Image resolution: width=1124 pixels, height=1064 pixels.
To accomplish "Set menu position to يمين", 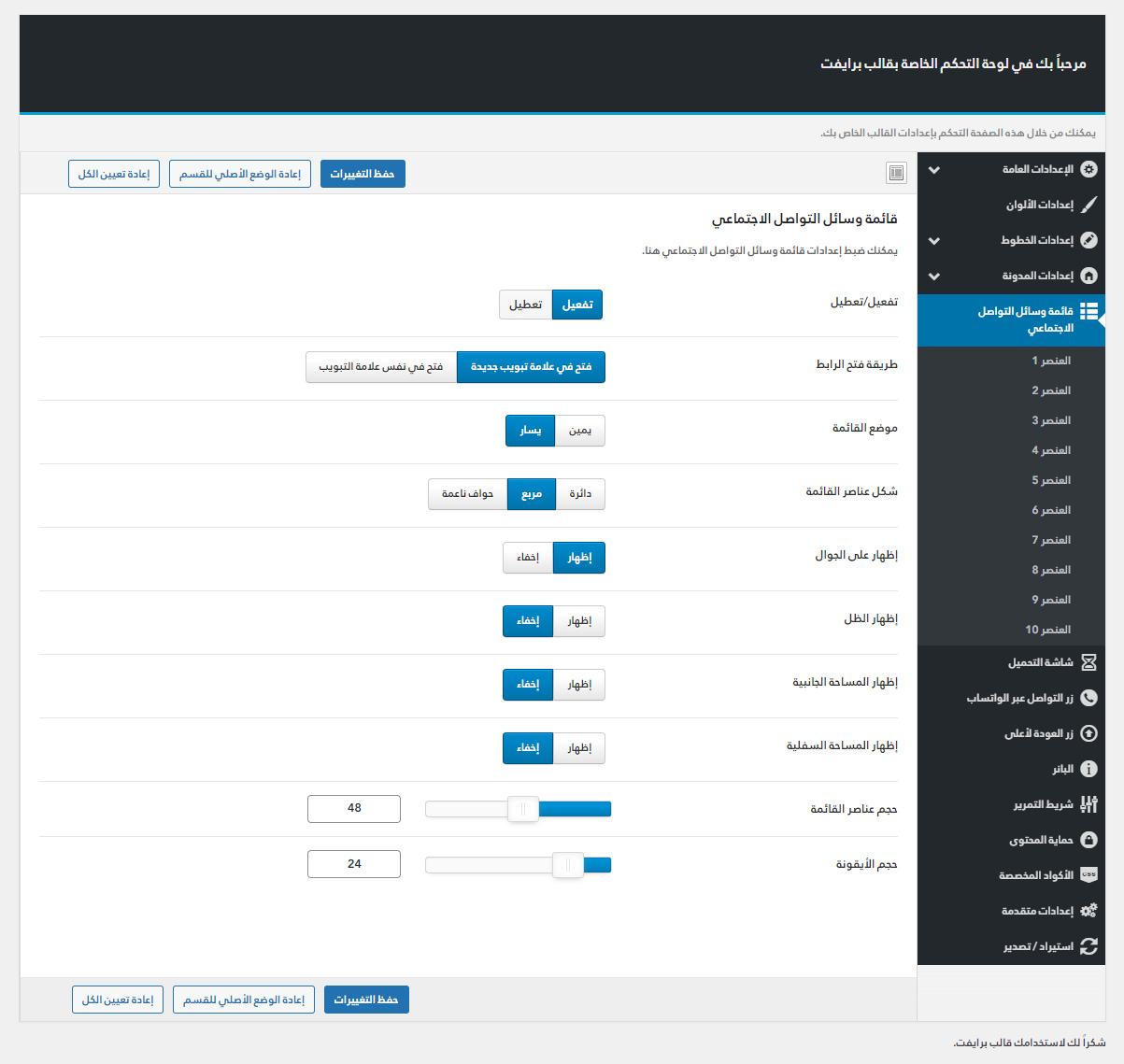I will tap(580, 431).
